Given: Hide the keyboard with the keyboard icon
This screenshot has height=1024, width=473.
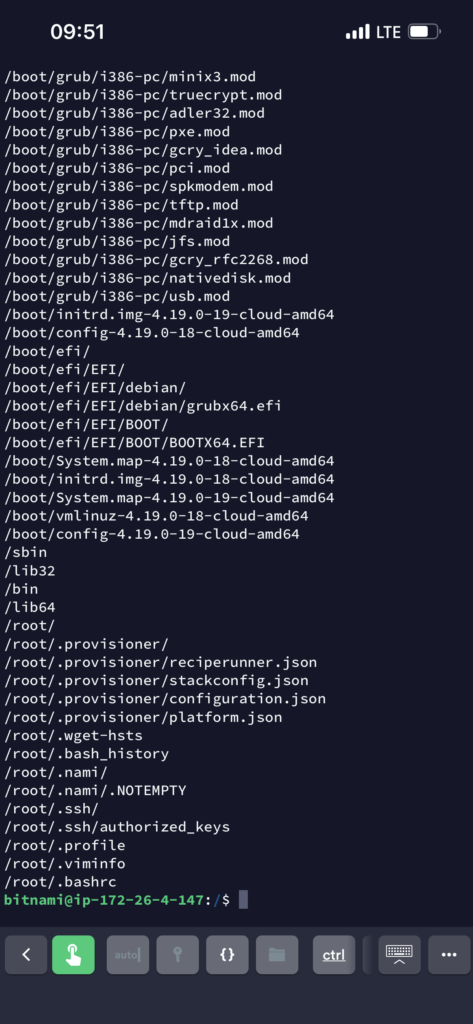Looking at the screenshot, I should pyautogui.click(x=399, y=955).
